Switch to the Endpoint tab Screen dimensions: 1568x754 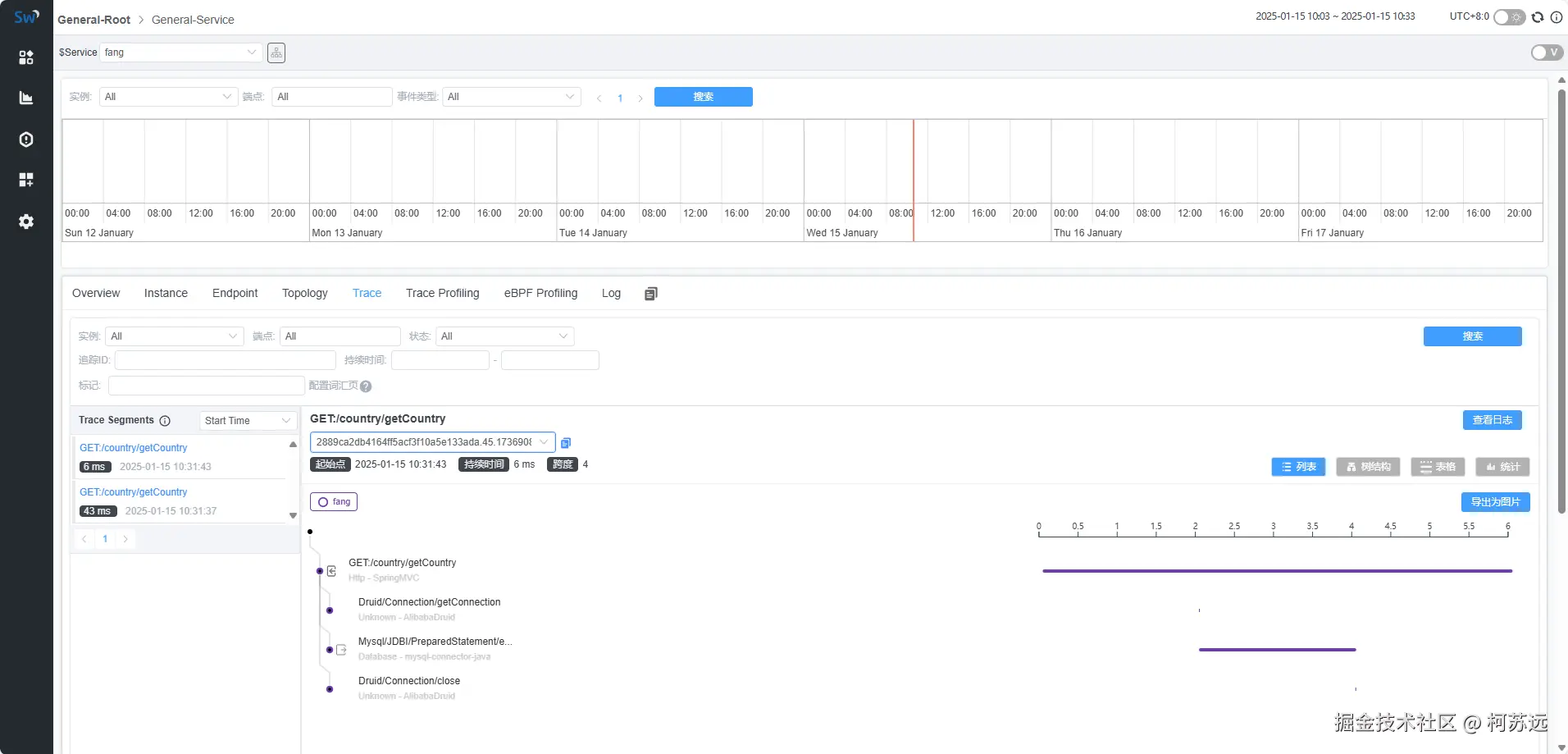pos(235,294)
